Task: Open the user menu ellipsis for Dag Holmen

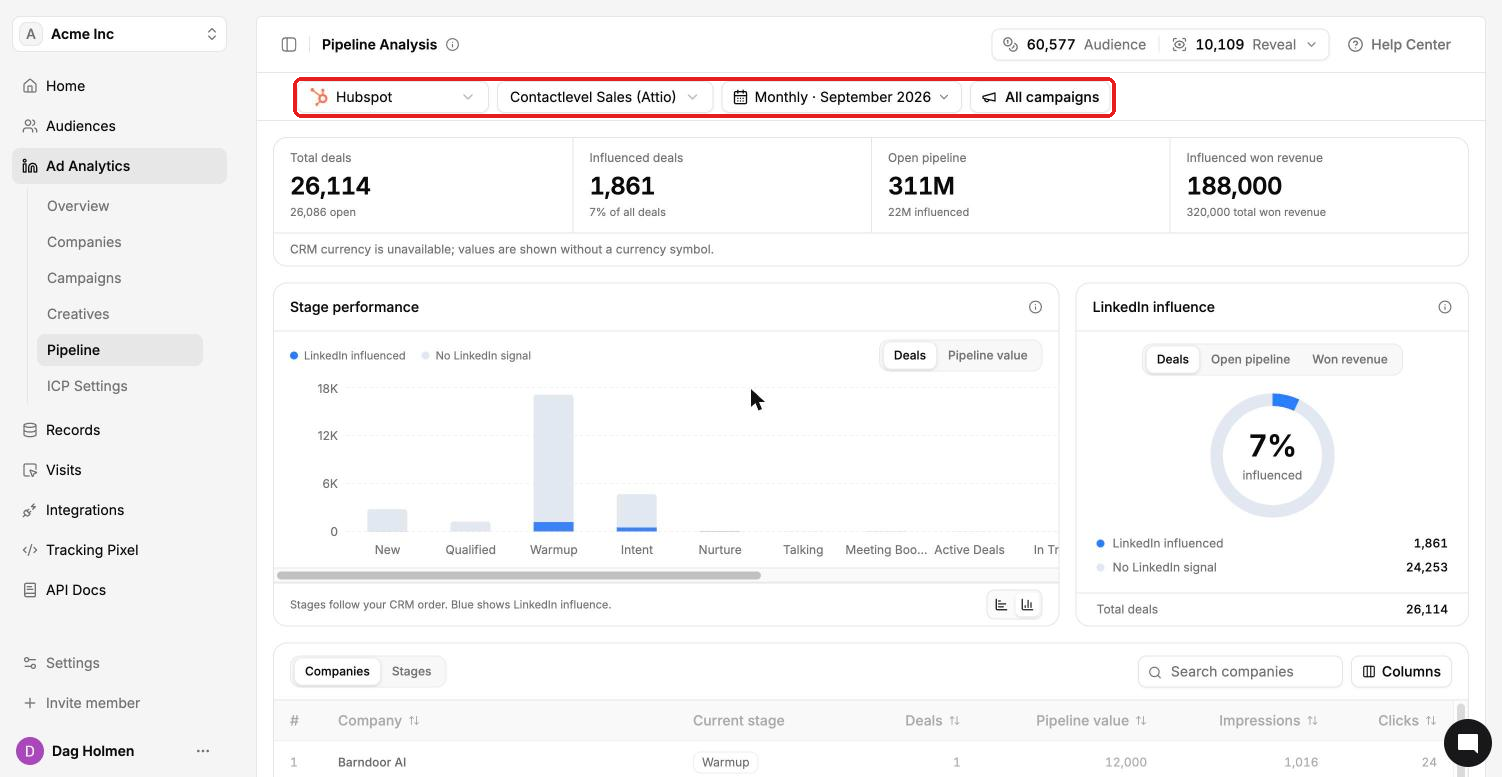Action: (203, 751)
